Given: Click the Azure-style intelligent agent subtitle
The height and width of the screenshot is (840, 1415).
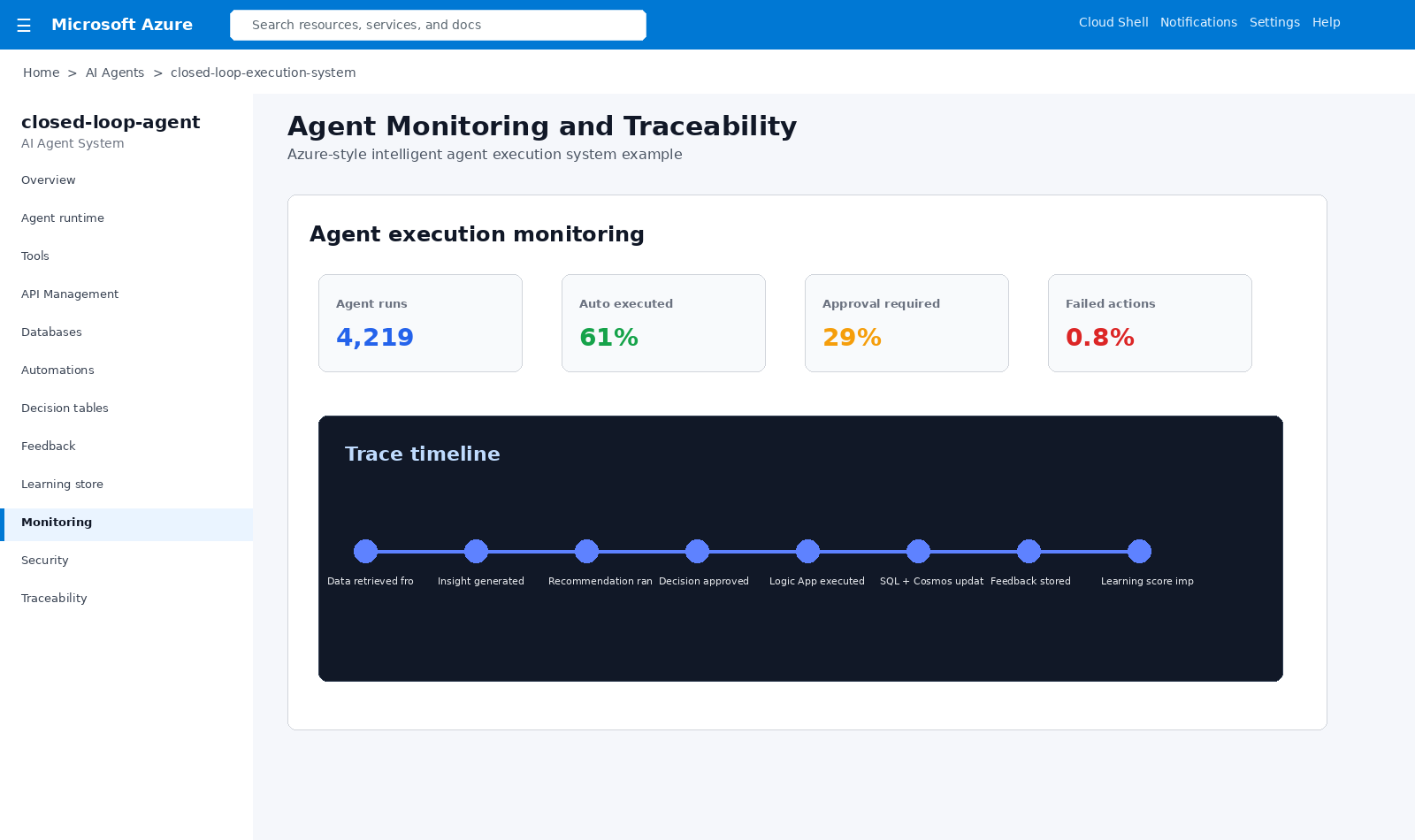Looking at the screenshot, I should 485,154.
